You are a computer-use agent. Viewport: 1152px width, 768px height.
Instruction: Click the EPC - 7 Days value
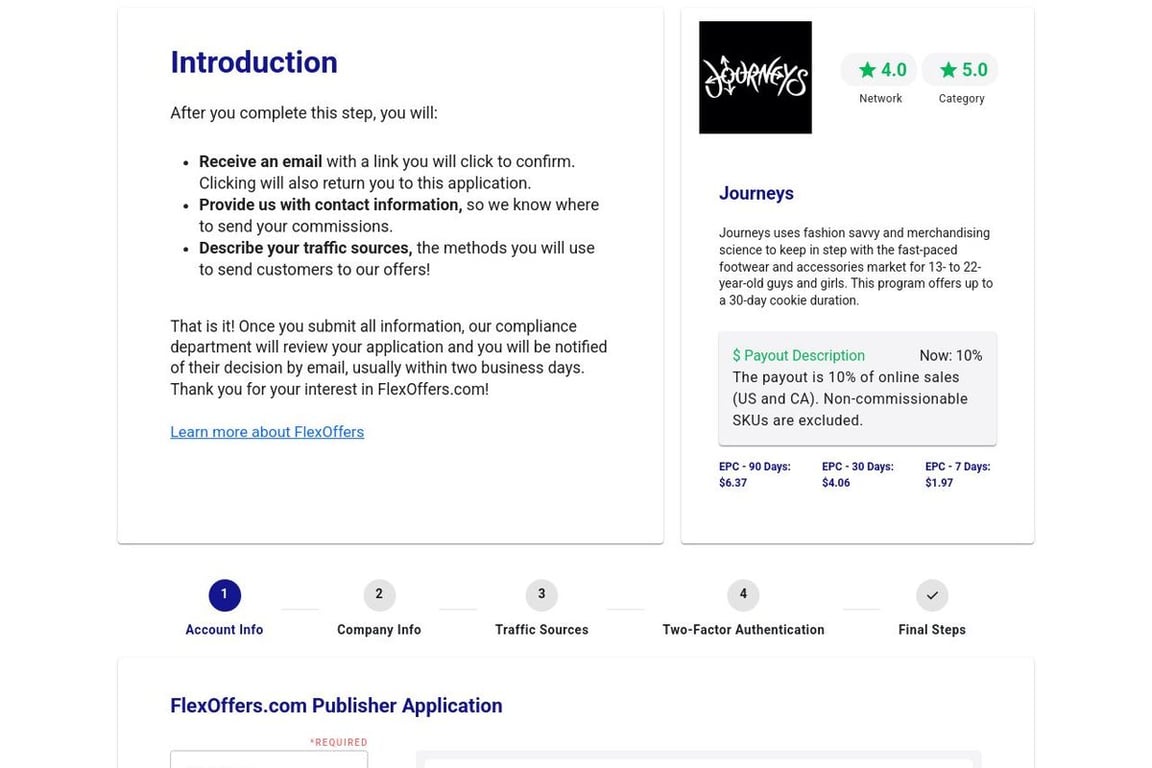coord(939,483)
